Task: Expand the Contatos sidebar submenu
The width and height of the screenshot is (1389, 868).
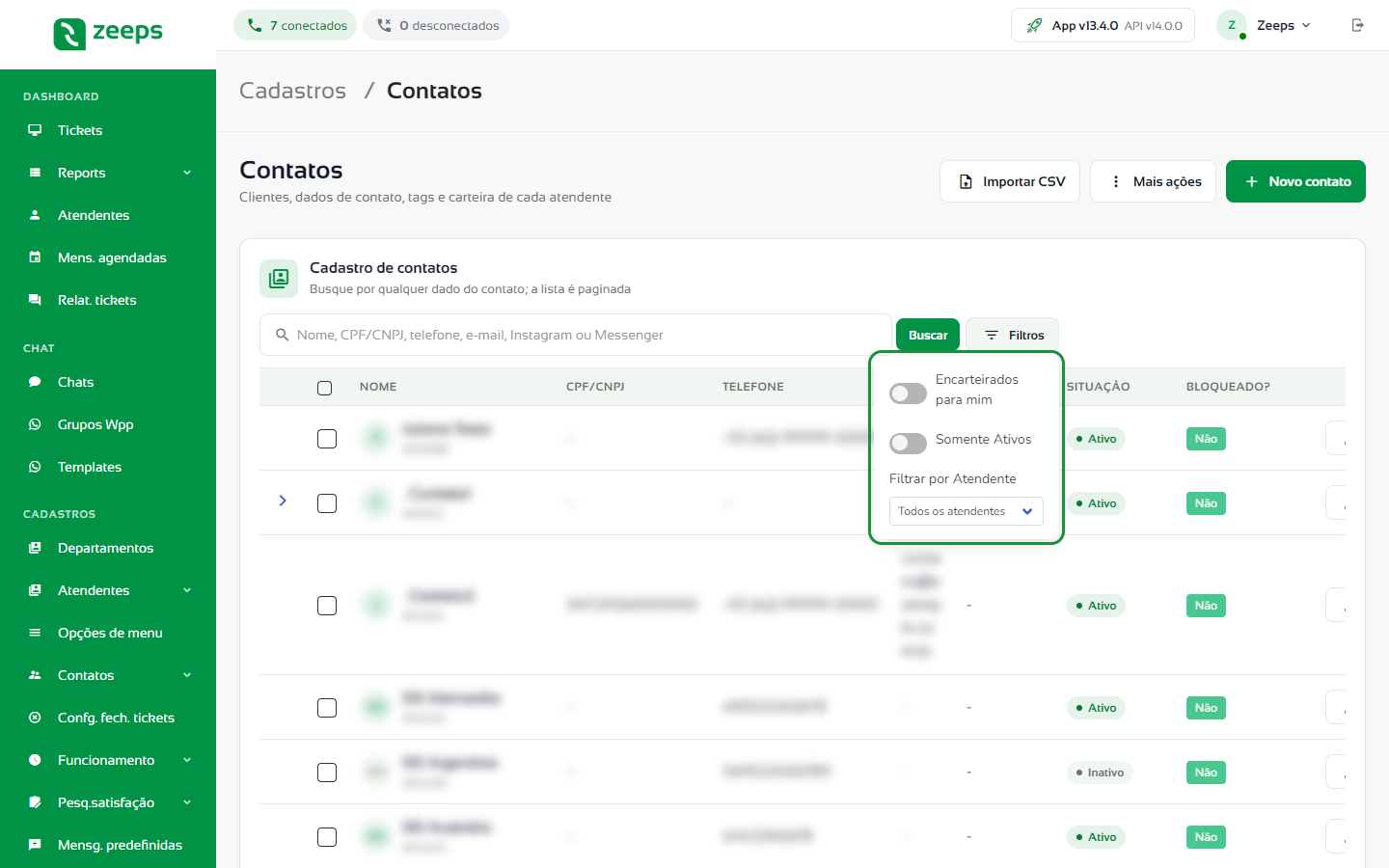Action: pos(187,675)
